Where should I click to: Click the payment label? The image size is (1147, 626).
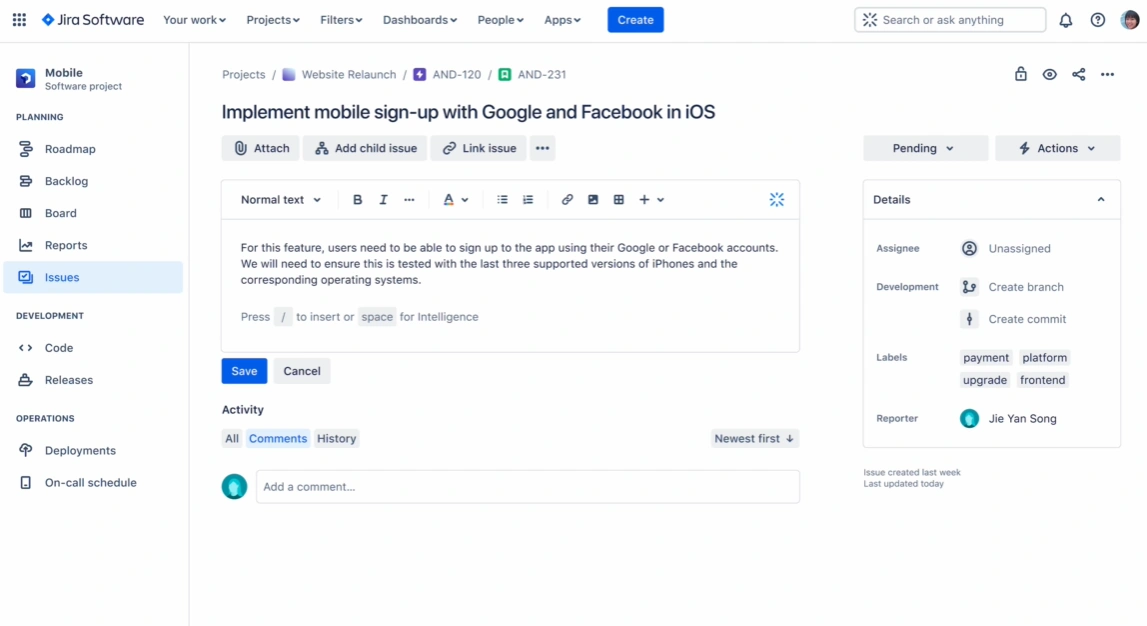[x=986, y=358]
